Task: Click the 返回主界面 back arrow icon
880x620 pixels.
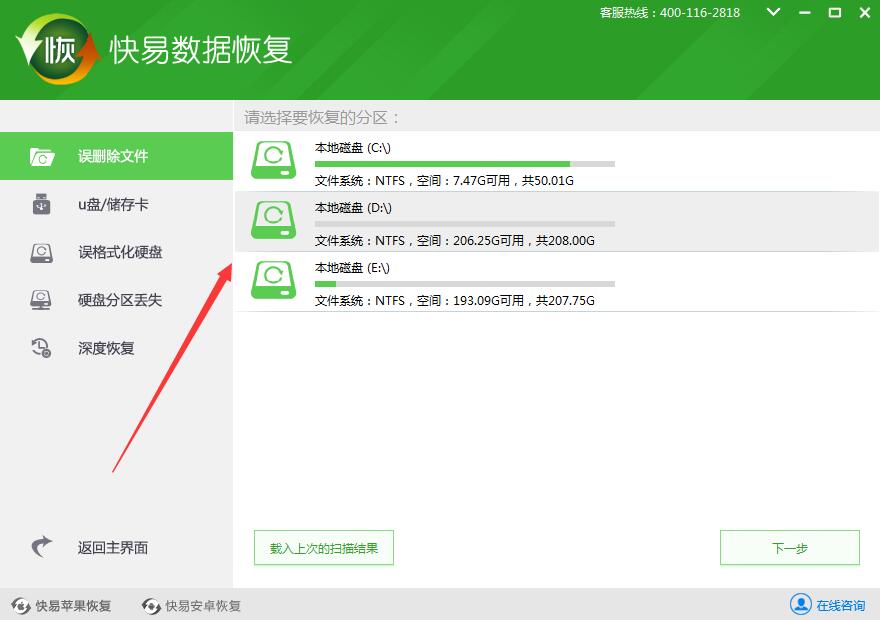Action: pos(40,547)
